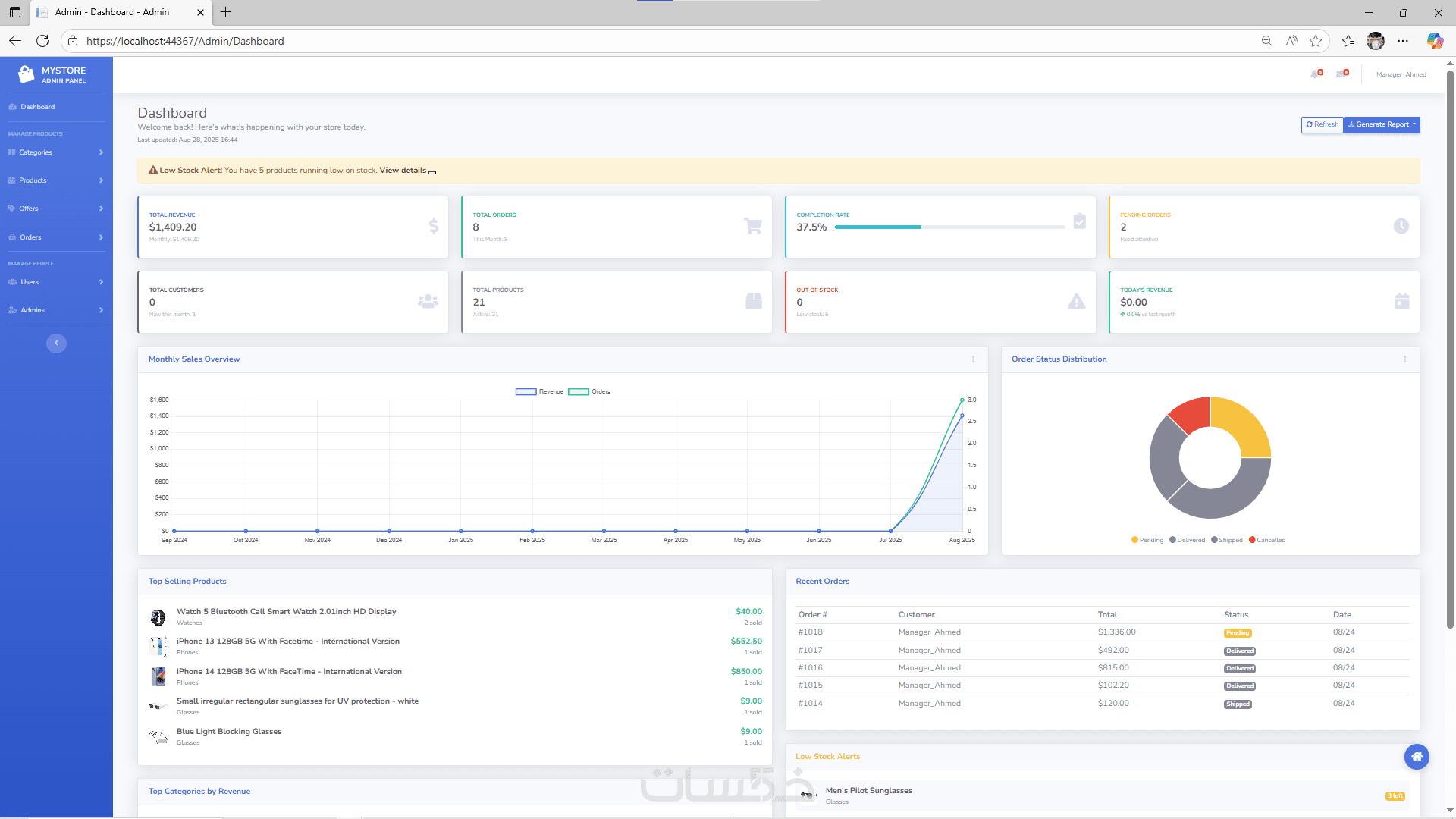Open Monthly Sales Overview three-dot menu
This screenshot has height=819, width=1456.
973,359
